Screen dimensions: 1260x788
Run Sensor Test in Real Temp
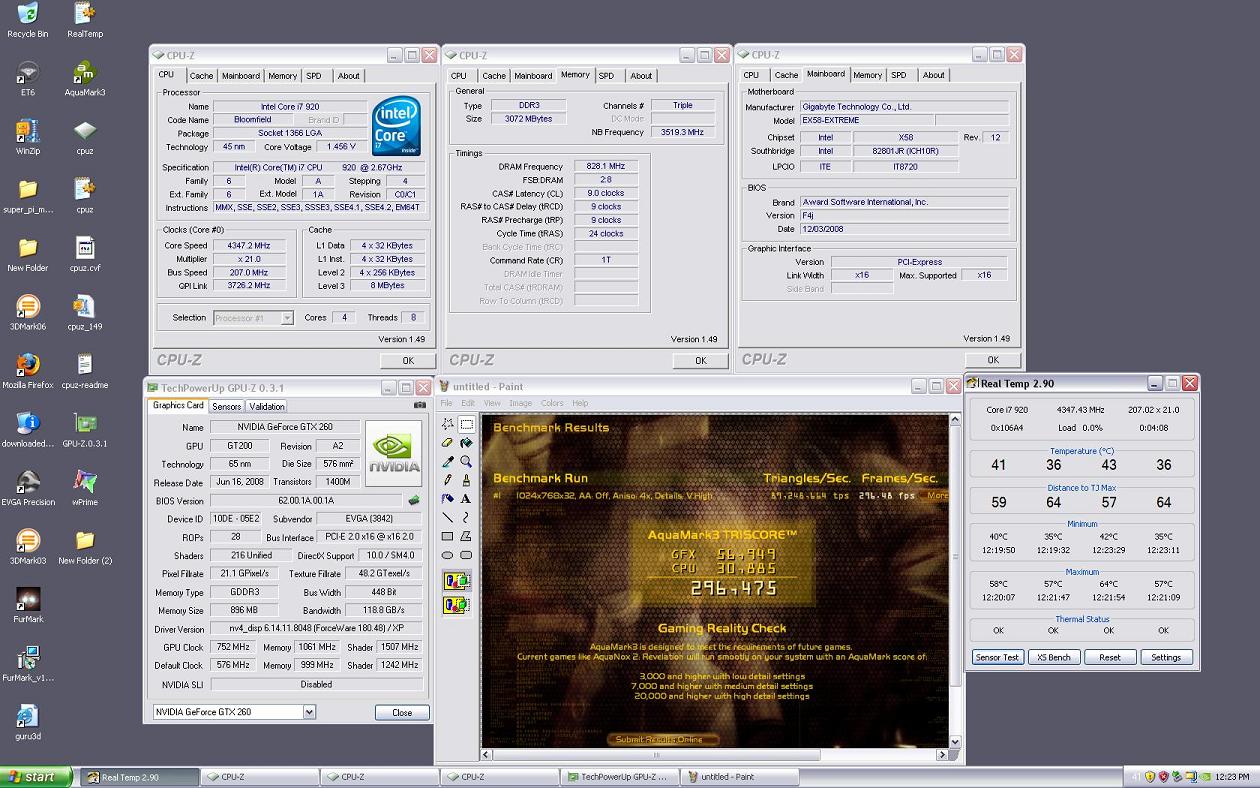coord(998,657)
